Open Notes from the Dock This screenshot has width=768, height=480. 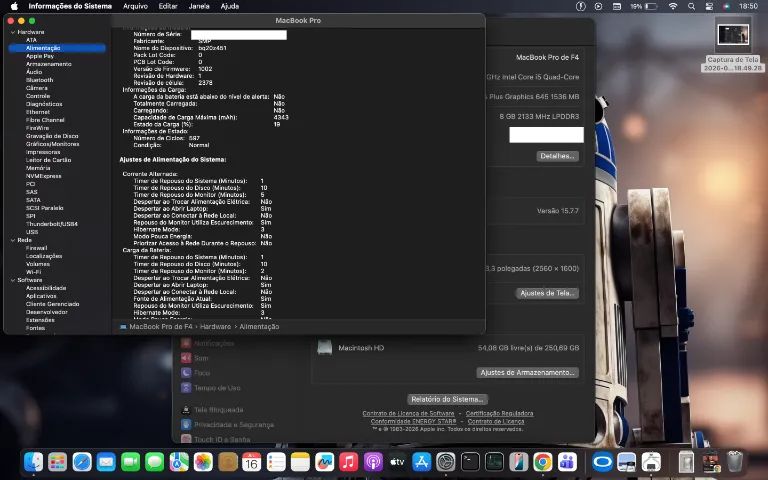300,462
